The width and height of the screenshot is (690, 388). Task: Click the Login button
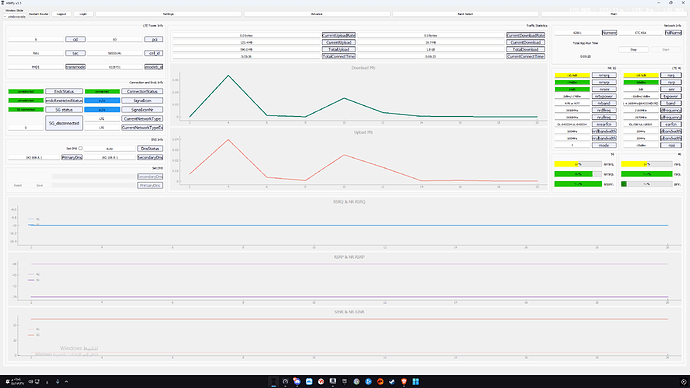(x=83, y=14)
